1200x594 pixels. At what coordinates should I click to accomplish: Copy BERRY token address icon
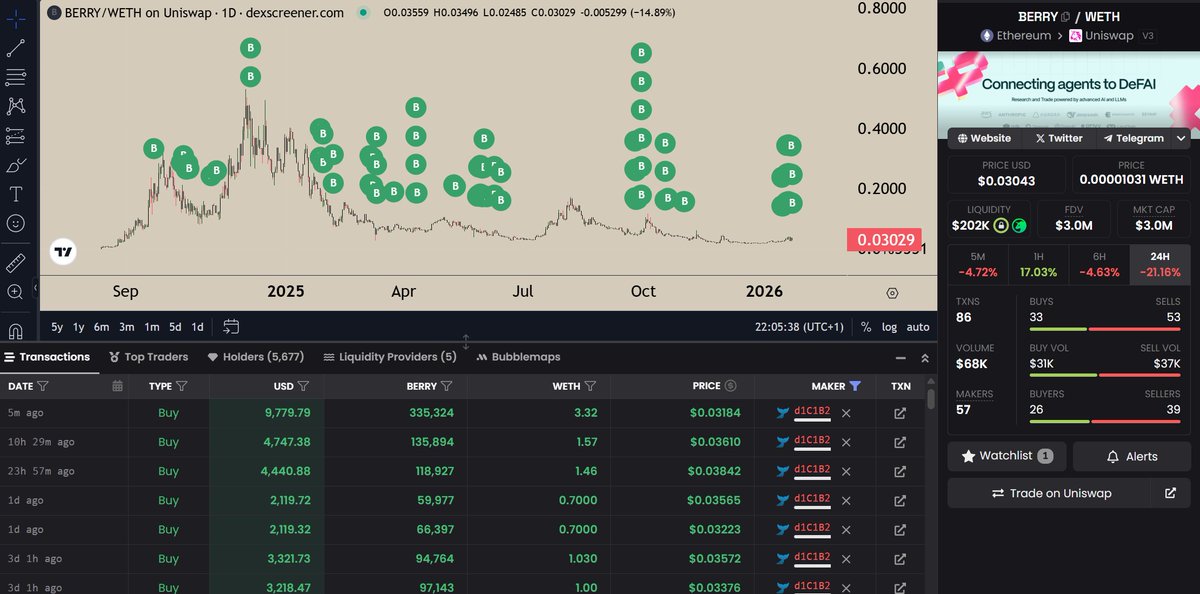point(1066,17)
